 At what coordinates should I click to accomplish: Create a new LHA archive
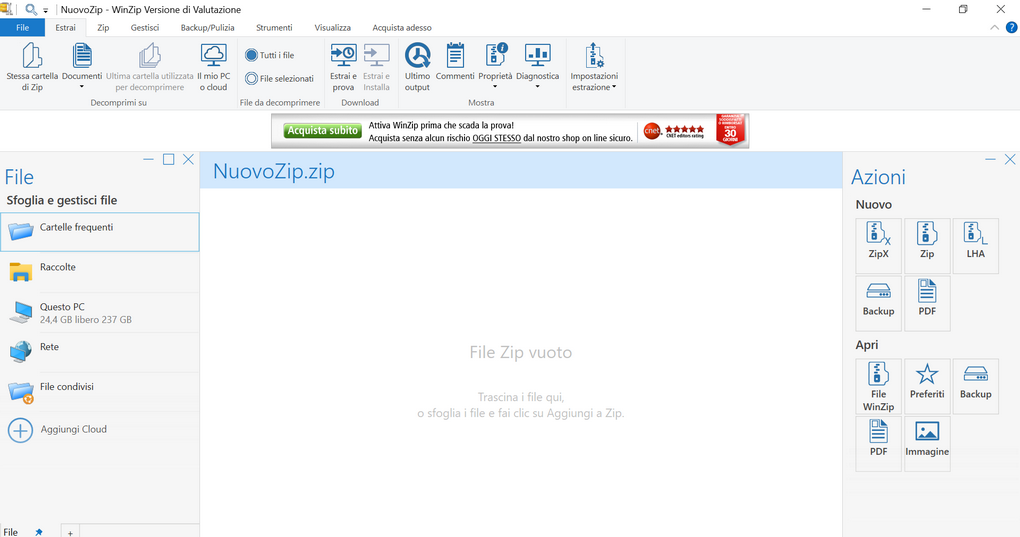(975, 245)
